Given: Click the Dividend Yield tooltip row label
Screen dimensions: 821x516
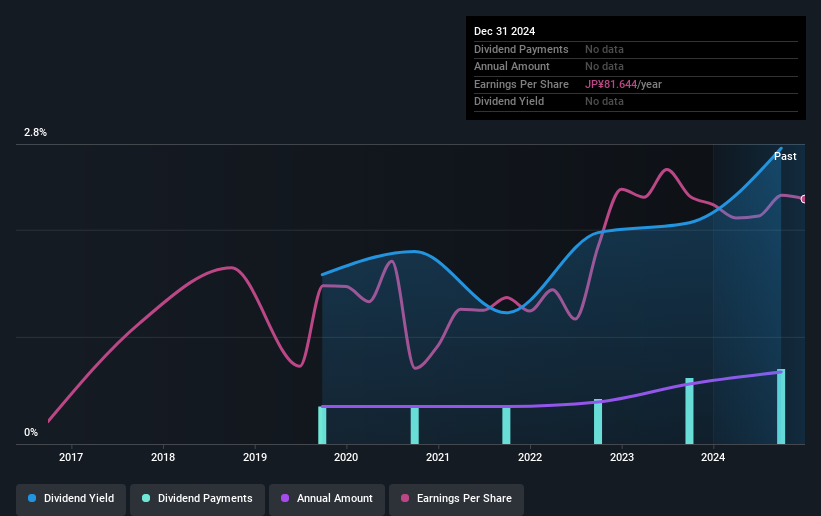Looking at the screenshot, I should pyautogui.click(x=509, y=102).
